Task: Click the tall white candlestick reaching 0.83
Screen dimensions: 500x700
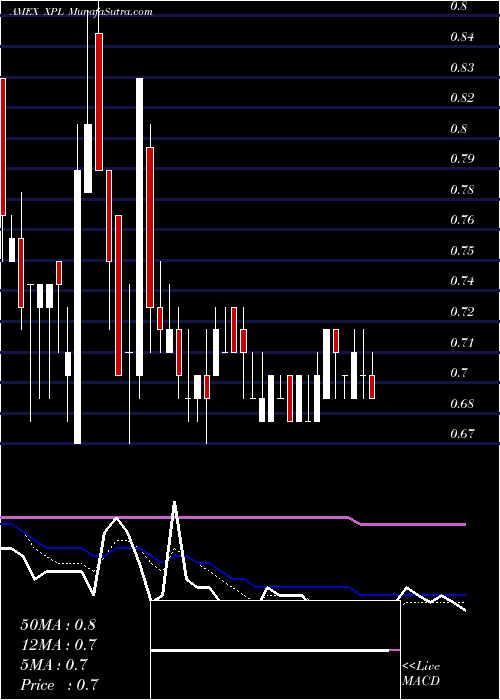Action: tap(140, 227)
